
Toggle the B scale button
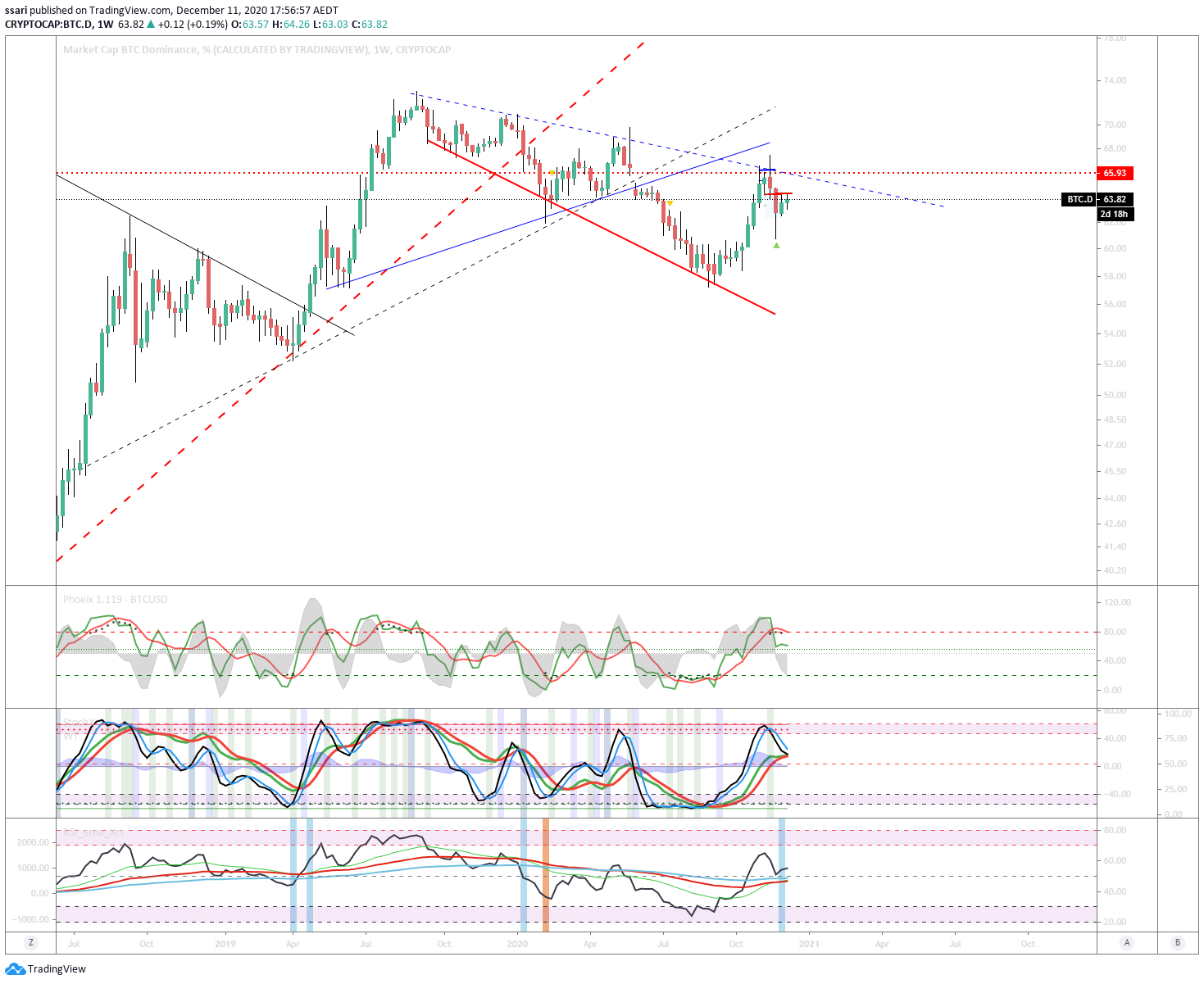[x=1178, y=943]
